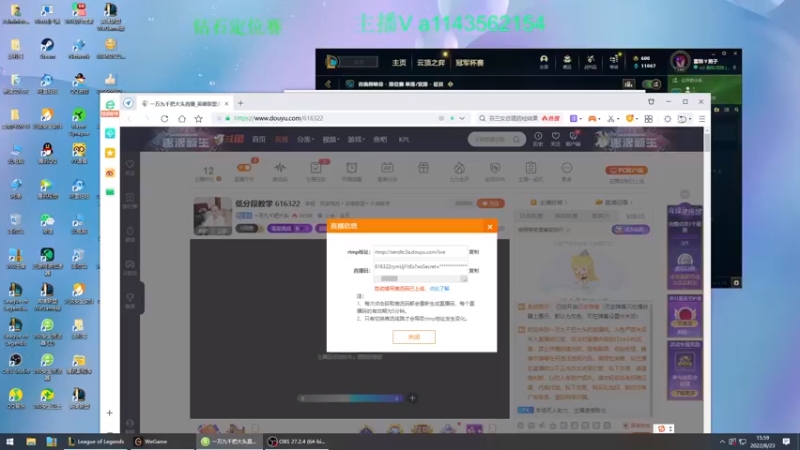Image resolution: width=800 pixels, height=450 pixels.
Task: Click the add plus icon below the video
Action: (412, 398)
